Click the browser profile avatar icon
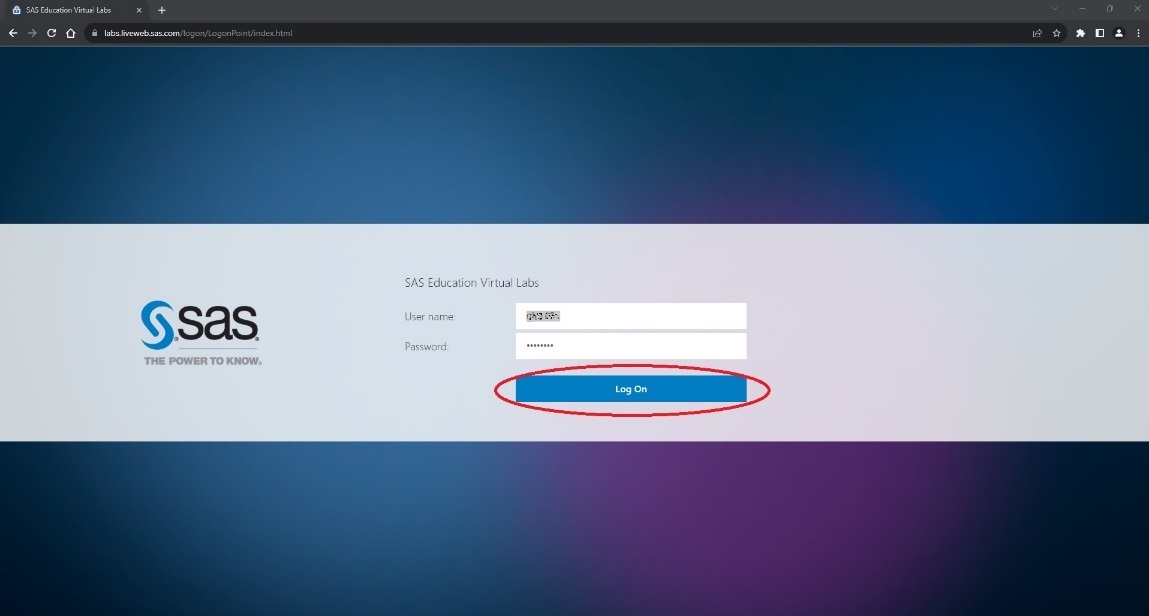Viewport: 1149px width, 616px height. point(1119,33)
